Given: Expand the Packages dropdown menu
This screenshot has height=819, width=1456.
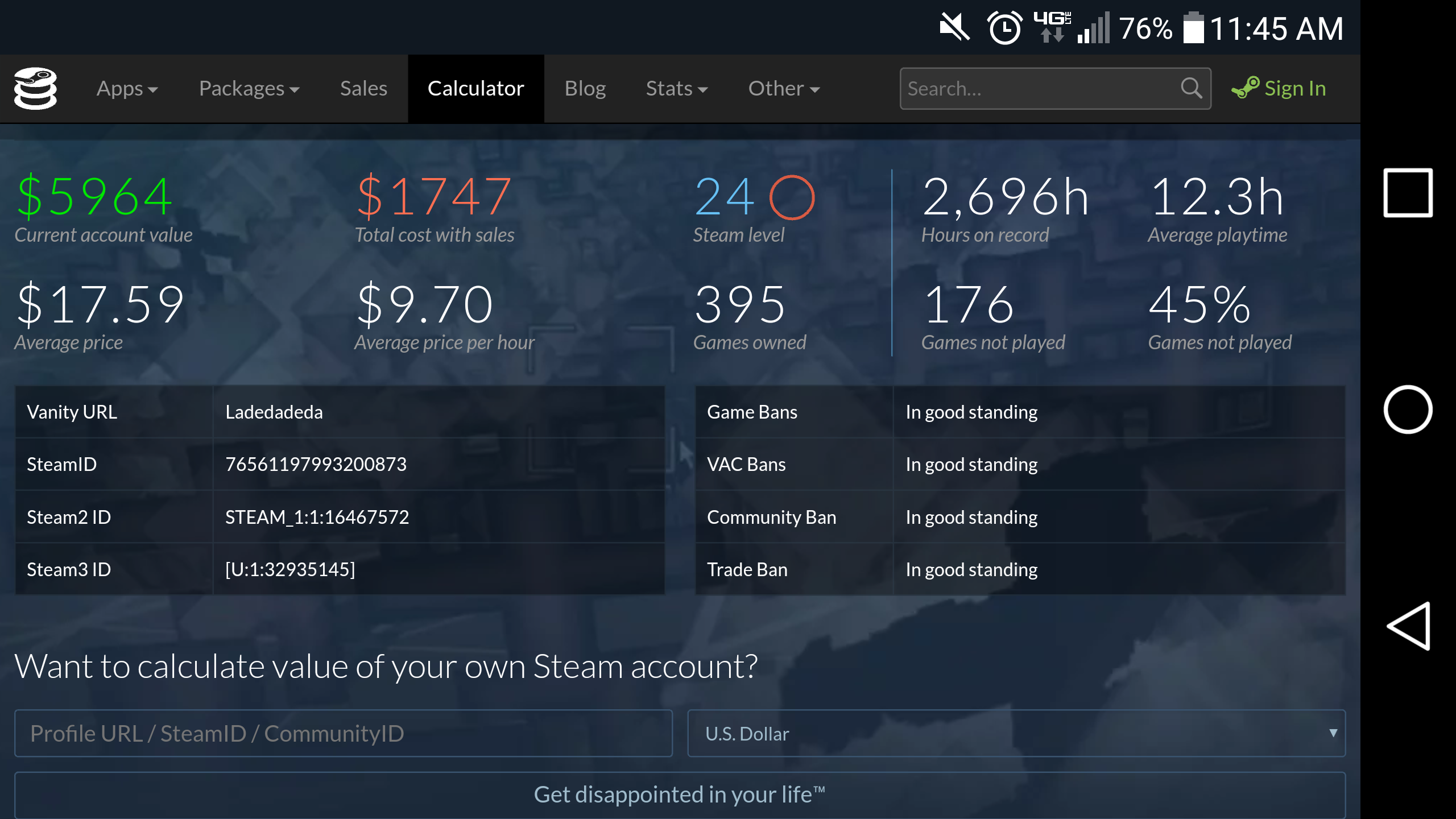Looking at the screenshot, I should [x=249, y=88].
